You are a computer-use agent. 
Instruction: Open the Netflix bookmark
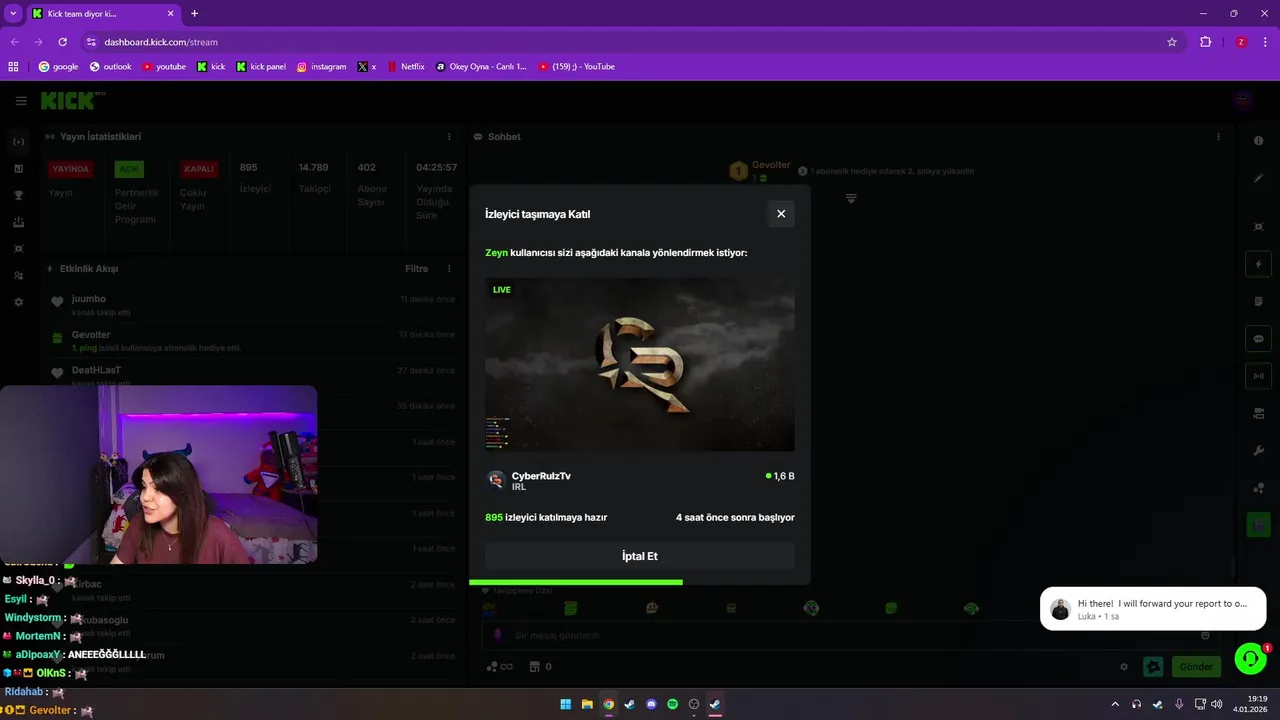(406, 67)
